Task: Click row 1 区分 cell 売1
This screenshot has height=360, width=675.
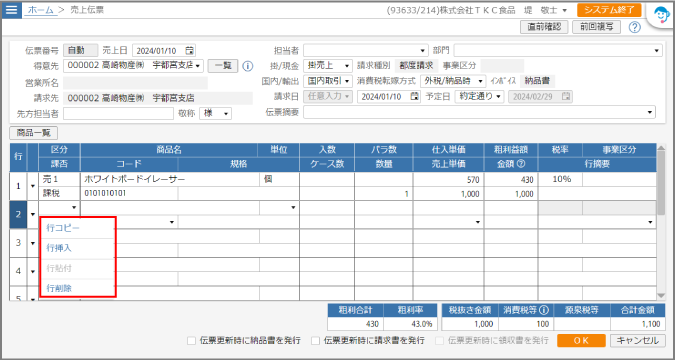Action: coord(59,180)
